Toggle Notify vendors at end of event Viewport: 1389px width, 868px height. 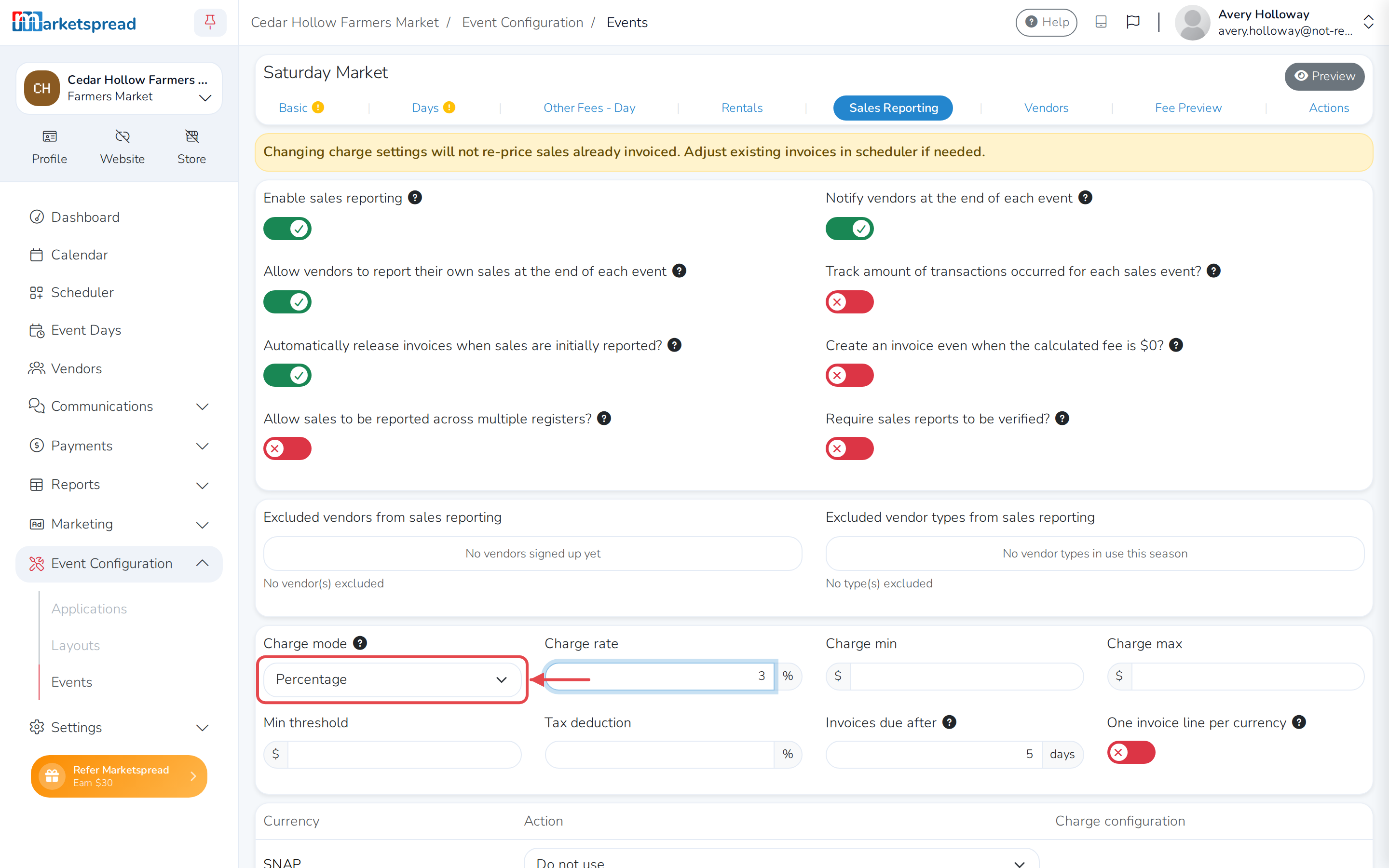849,229
